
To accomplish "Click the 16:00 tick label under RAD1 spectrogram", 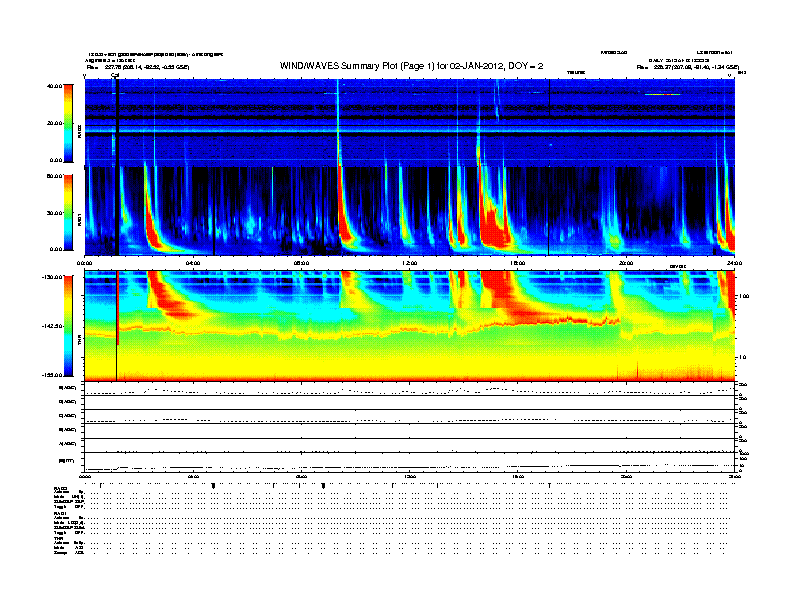I will (518, 263).
